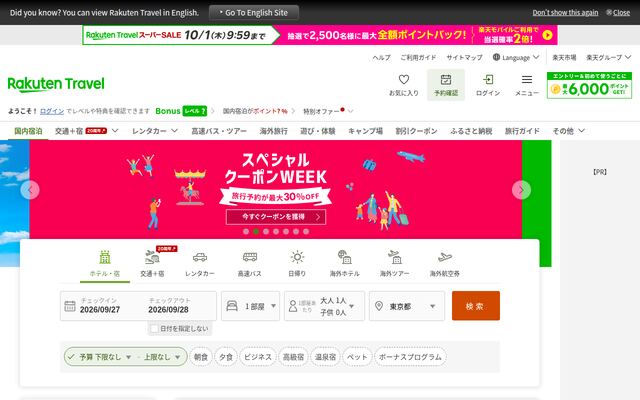
Task: Open the ふるさと納税 menu item
Action: pos(471,131)
